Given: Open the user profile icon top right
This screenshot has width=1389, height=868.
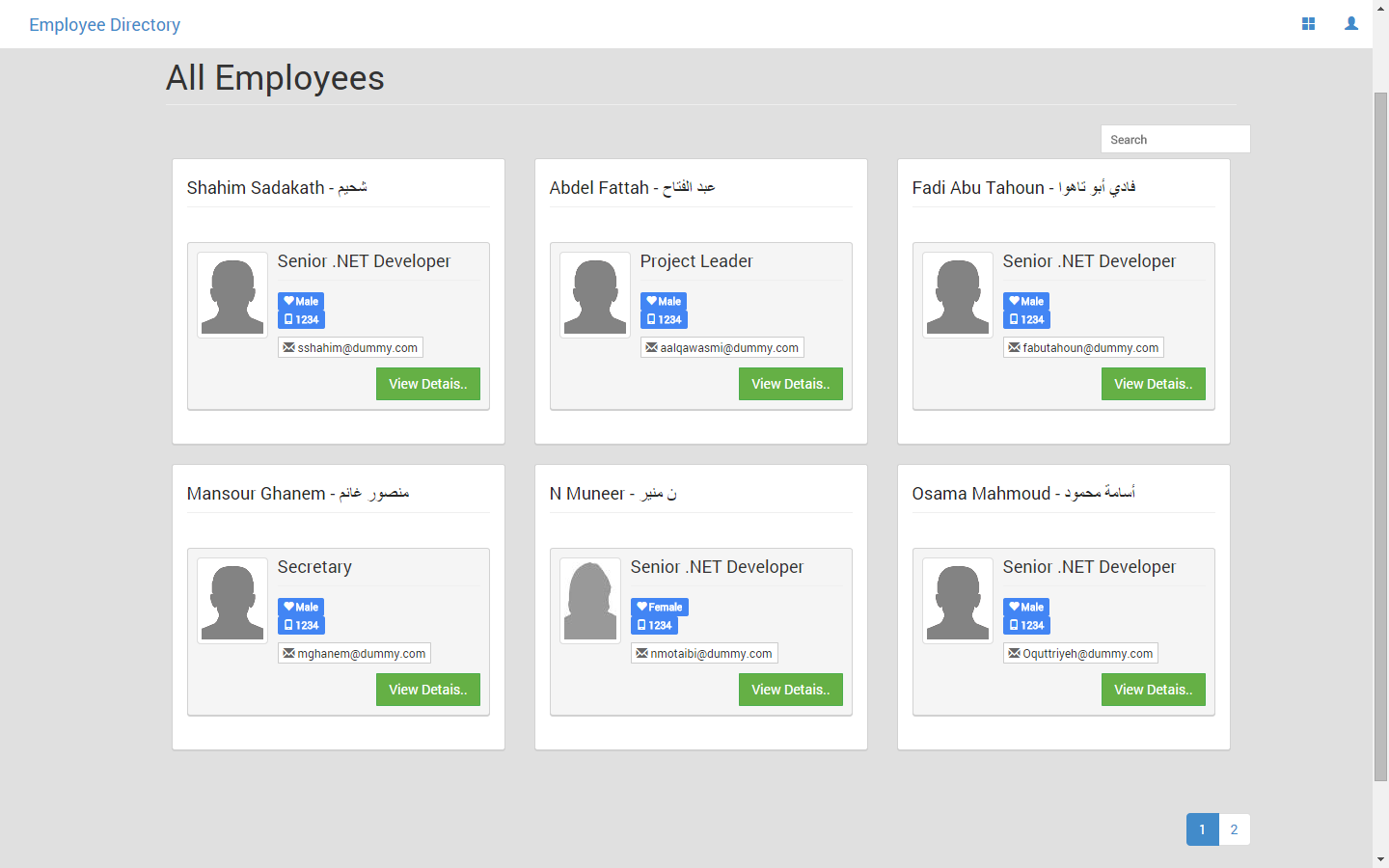Looking at the screenshot, I should 1350,23.
